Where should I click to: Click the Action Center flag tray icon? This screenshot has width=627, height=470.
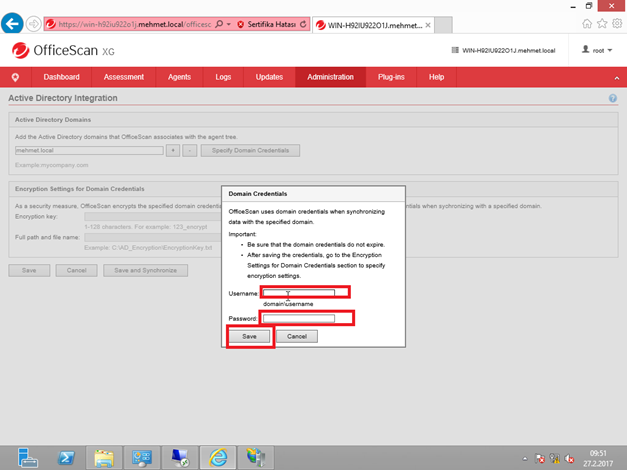pyautogui.click(x=540, y=458)
